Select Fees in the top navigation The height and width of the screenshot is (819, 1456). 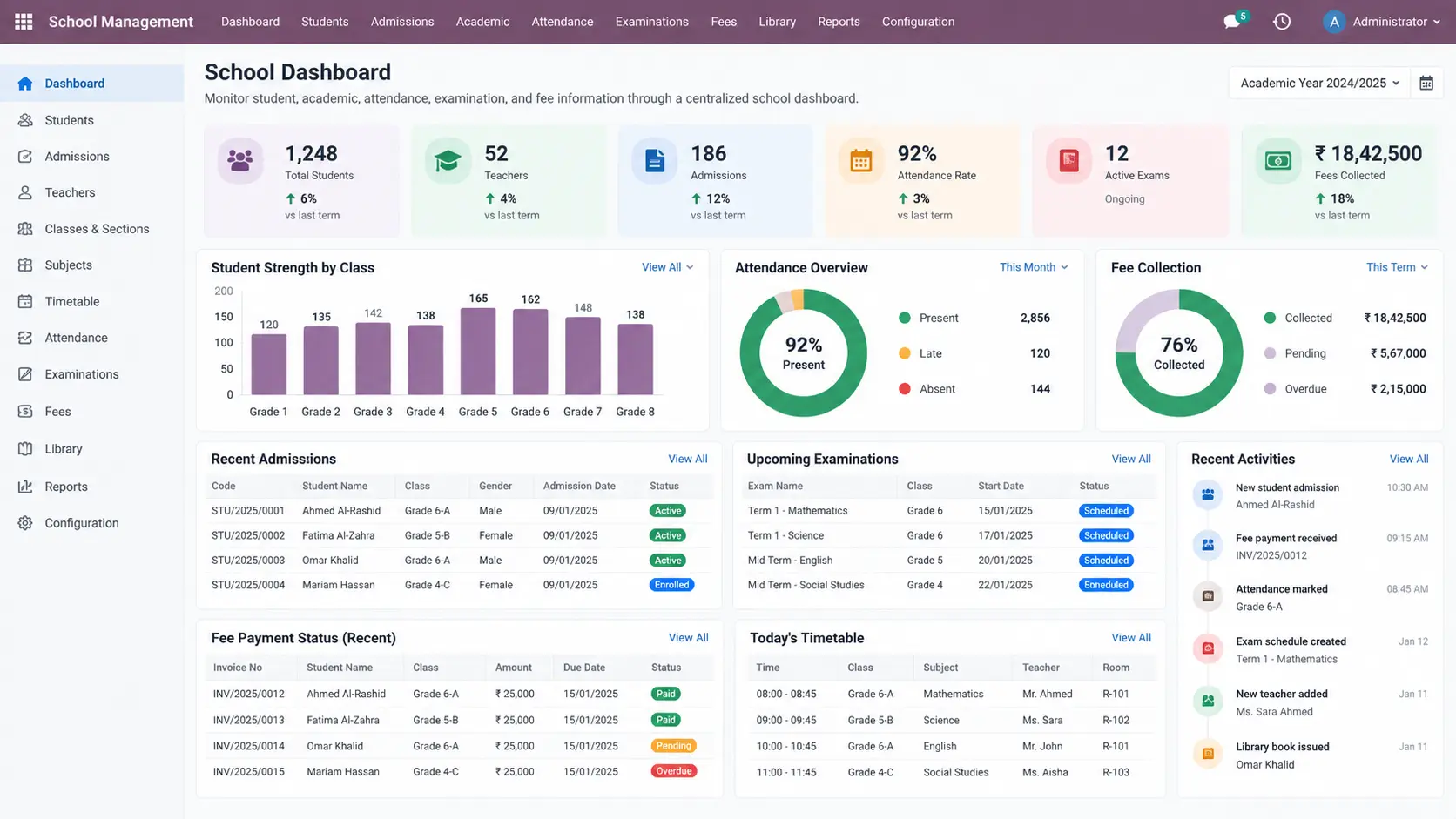coord(724,22)
